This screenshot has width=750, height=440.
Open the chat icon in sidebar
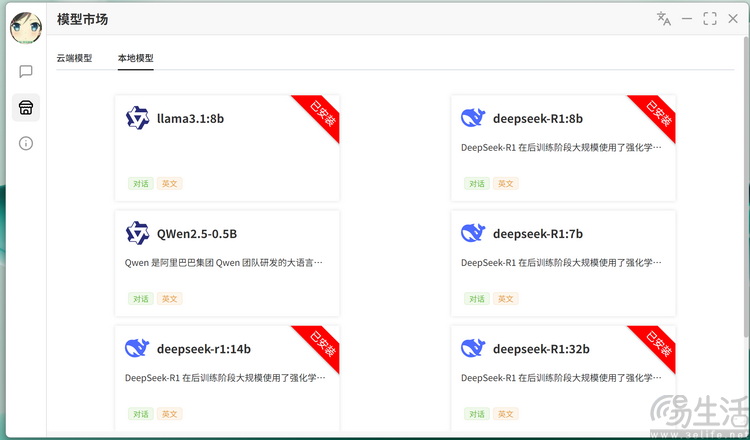[26, 72]
